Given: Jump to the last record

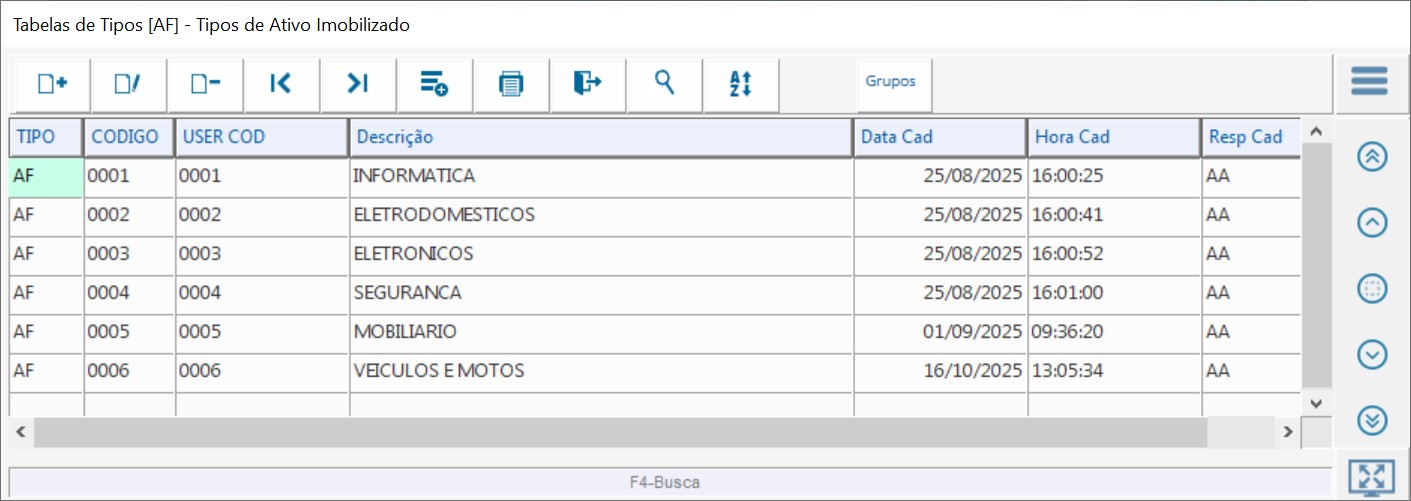Looking at the screenshot, I should coord(358,84).
